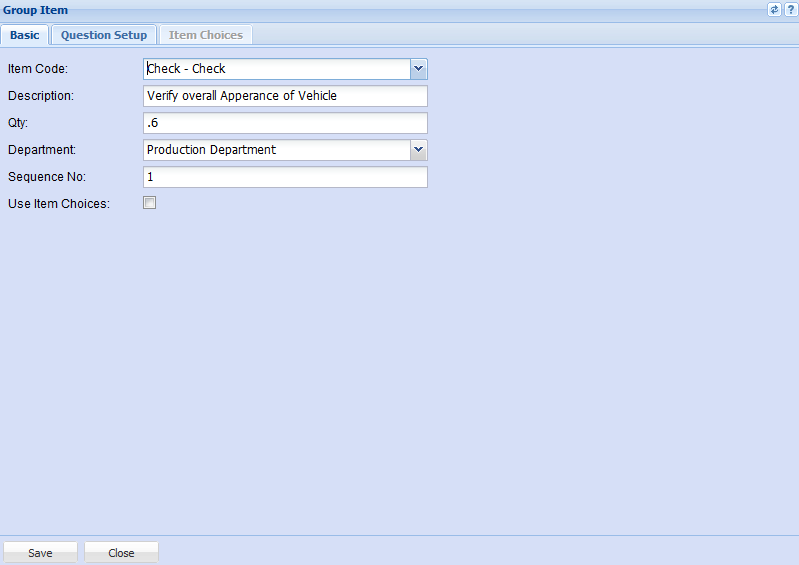799x565 pixels.
Task: Select the Basic tab
Action: 25,35
